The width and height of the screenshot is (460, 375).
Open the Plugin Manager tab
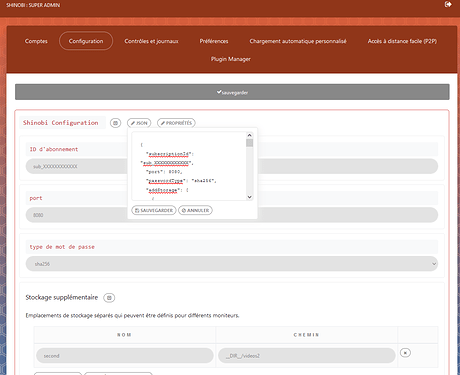(x=231, y=59)
